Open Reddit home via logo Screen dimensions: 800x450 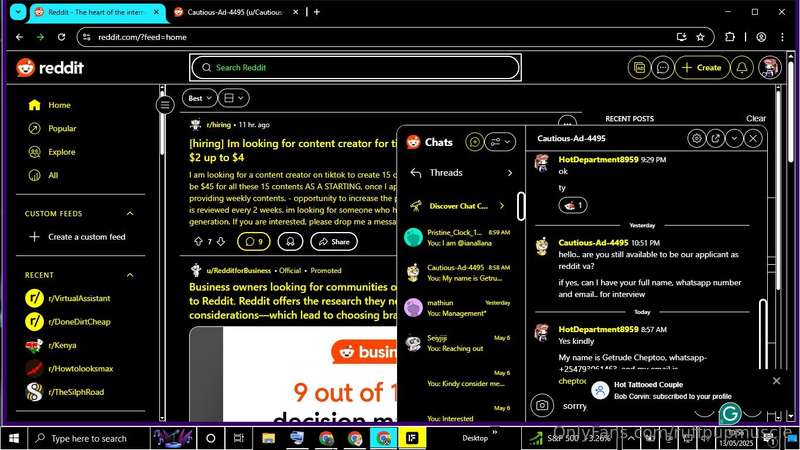click(49, 67)
